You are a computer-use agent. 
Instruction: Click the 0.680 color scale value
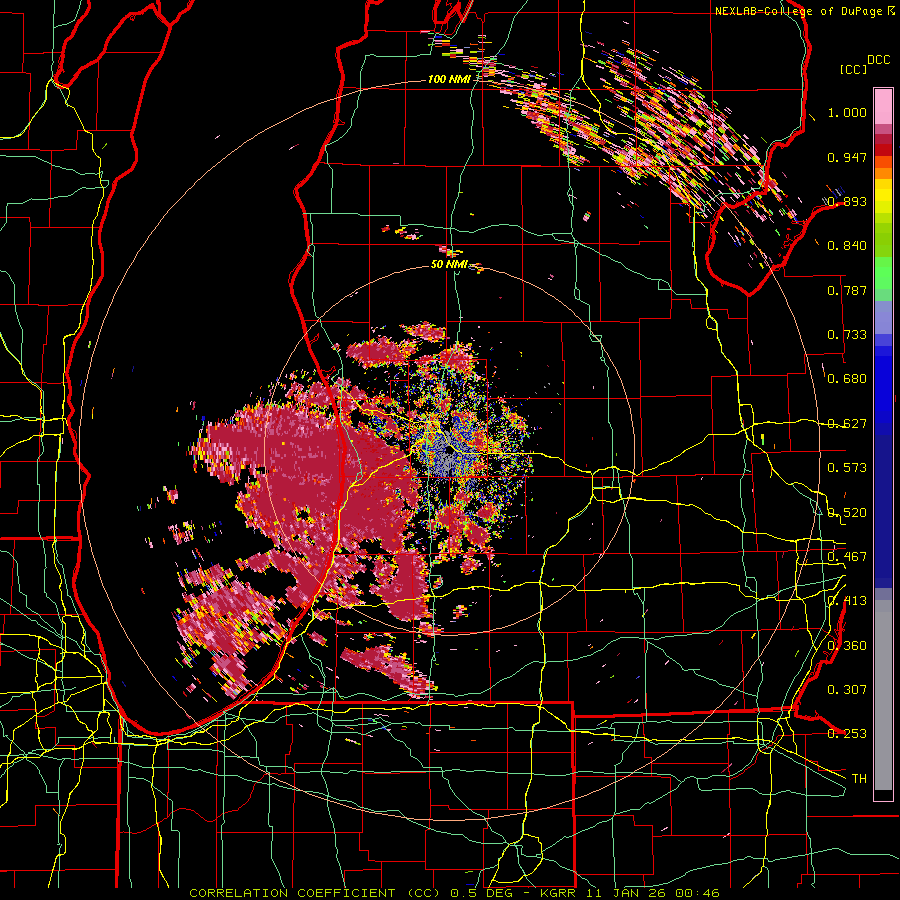[x=847, y=379]
